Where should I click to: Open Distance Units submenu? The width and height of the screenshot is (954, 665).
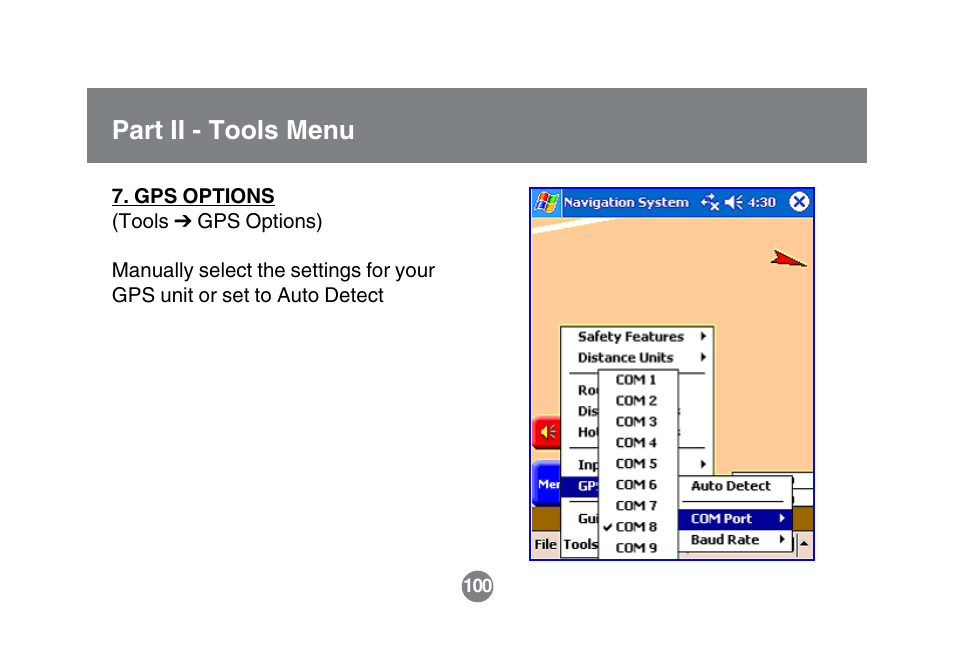pos(636,358)
